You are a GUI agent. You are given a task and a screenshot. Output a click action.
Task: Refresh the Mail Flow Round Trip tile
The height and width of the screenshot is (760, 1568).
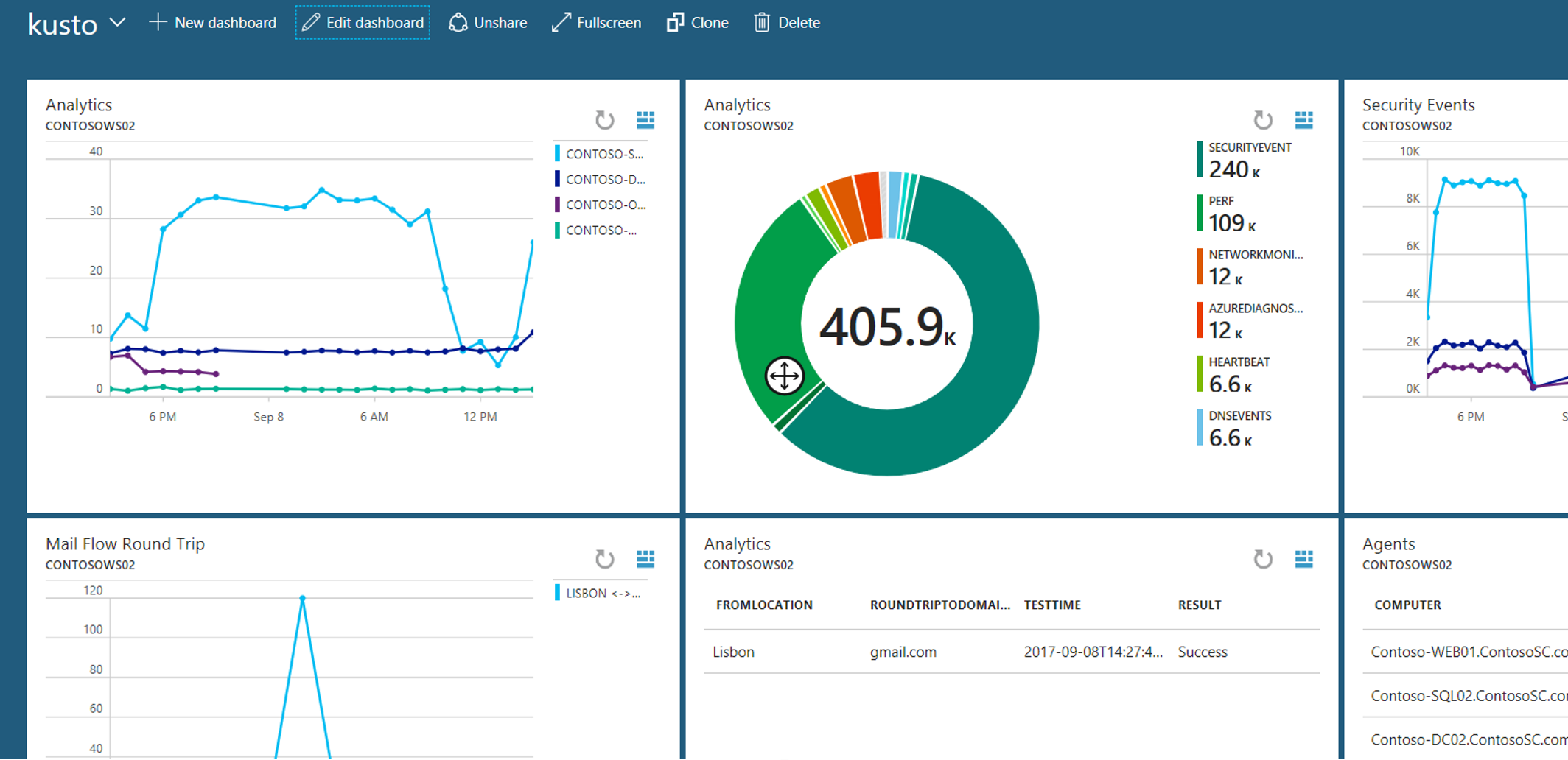point(605,559)
